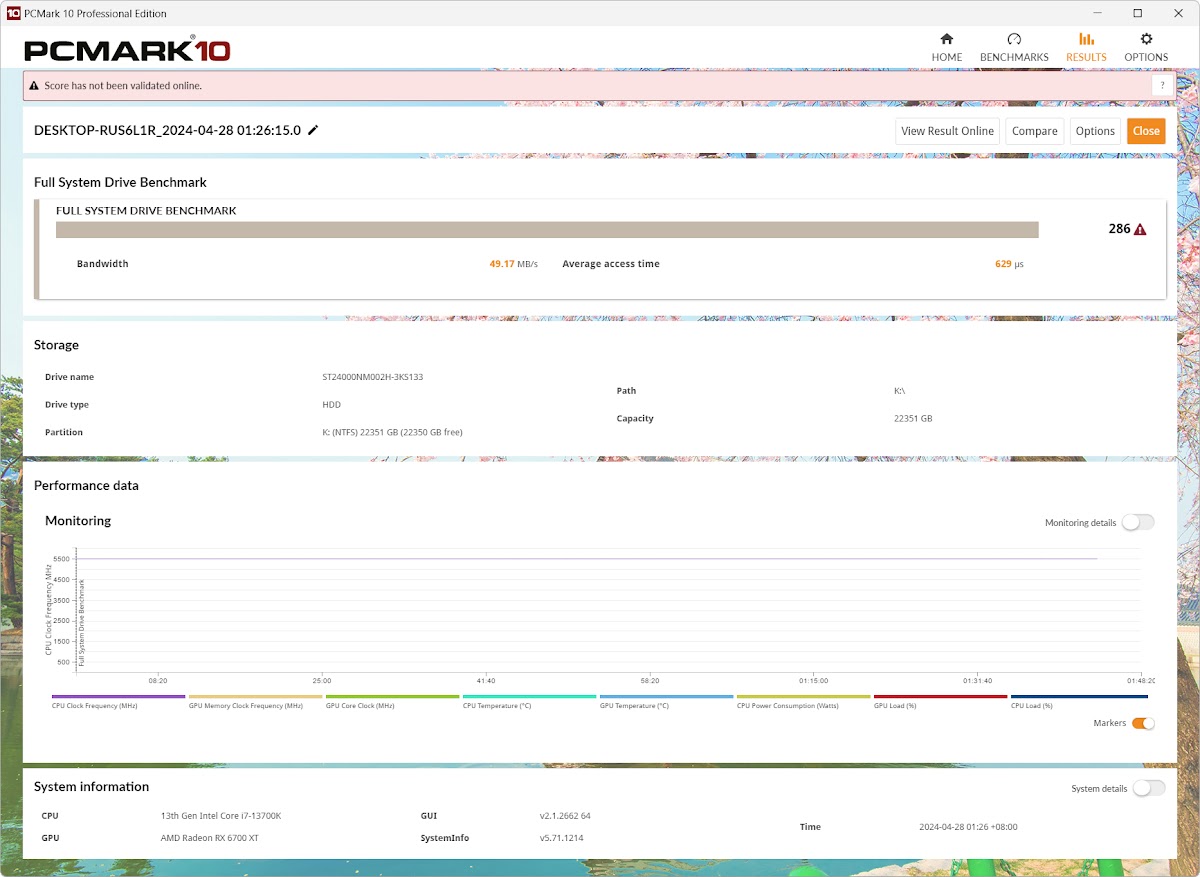Viewport: 1200px width, 877px height.
Task: Click the CPU value 13th Gen Intel Core i7-13700K
Action: tap(221, 816)
